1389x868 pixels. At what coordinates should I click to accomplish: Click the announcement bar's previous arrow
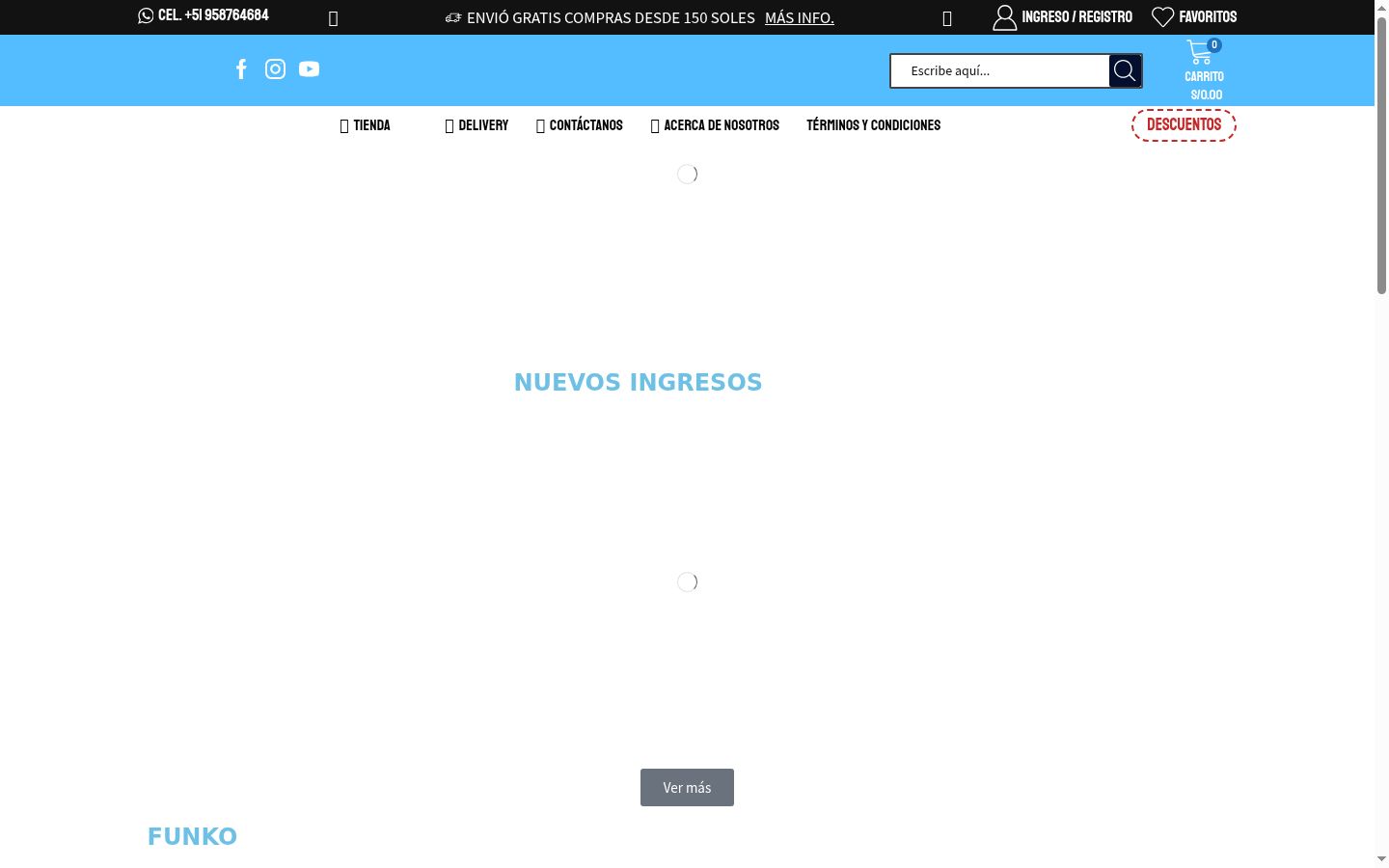point(333,18)
